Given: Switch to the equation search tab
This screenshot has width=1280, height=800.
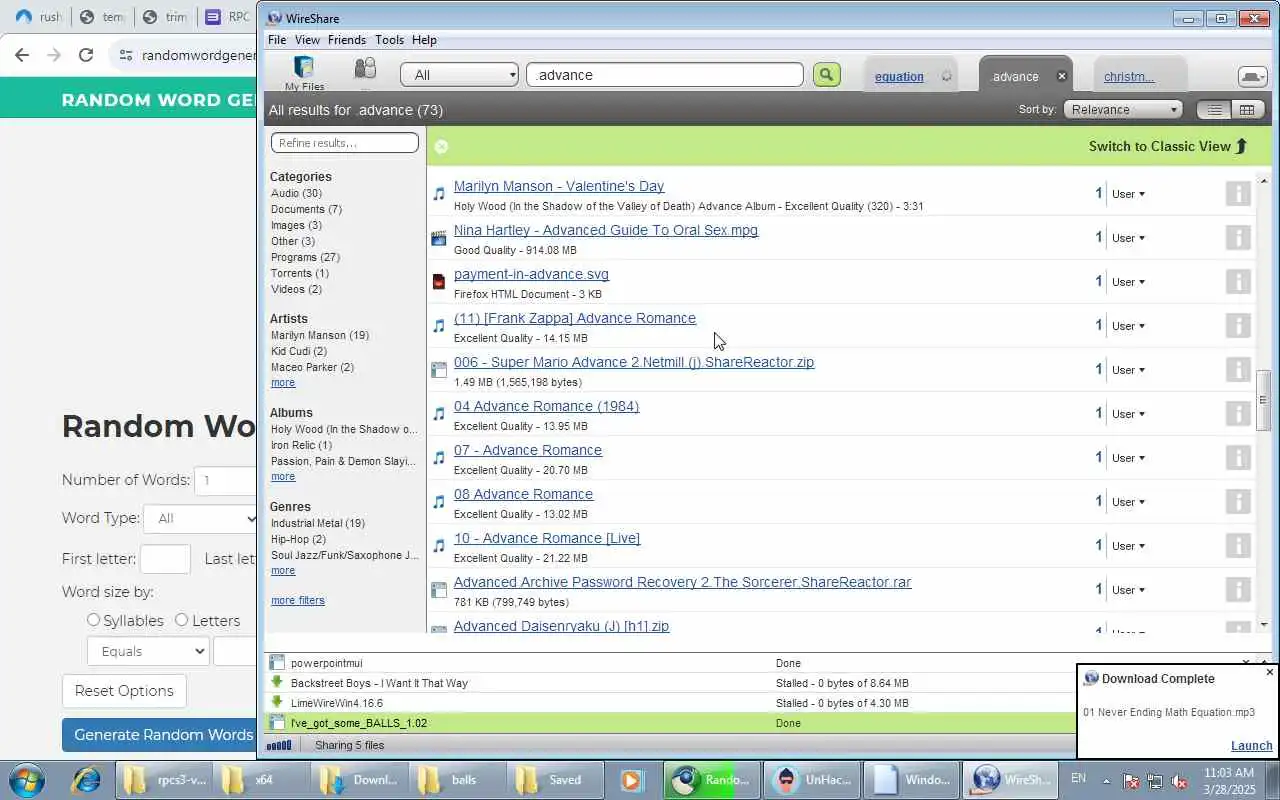Looking at the screenshot, I should point(899,77).
